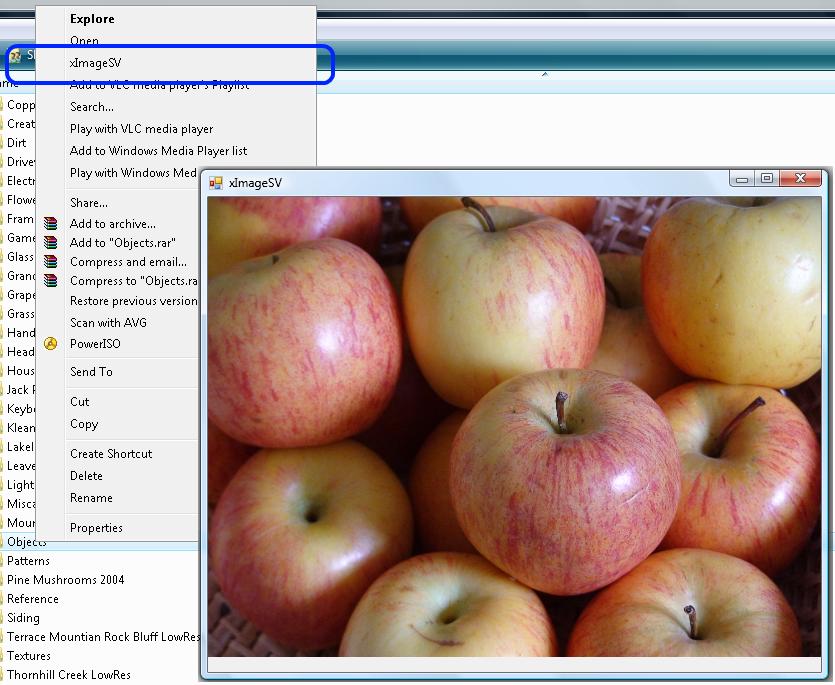This screenshot has height=685, width=835.
Task: Click the Play with Windows Media Player entry
Action: 133,173
